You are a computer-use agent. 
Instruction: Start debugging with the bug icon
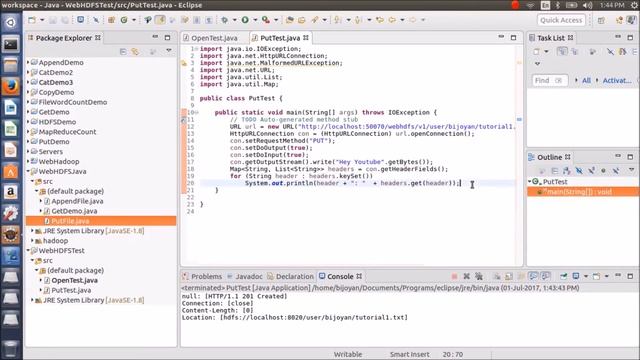(x=224, y=20)
